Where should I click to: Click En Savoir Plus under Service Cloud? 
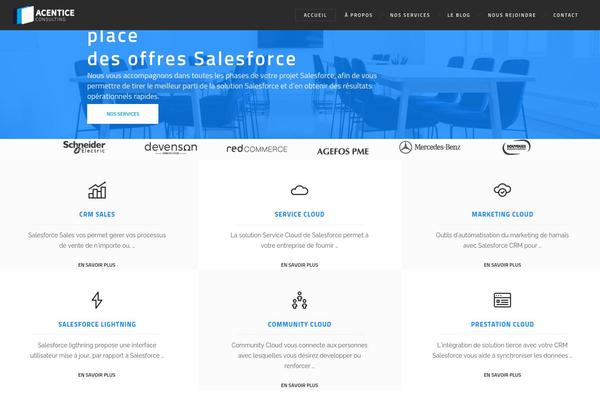coord(300,265)
